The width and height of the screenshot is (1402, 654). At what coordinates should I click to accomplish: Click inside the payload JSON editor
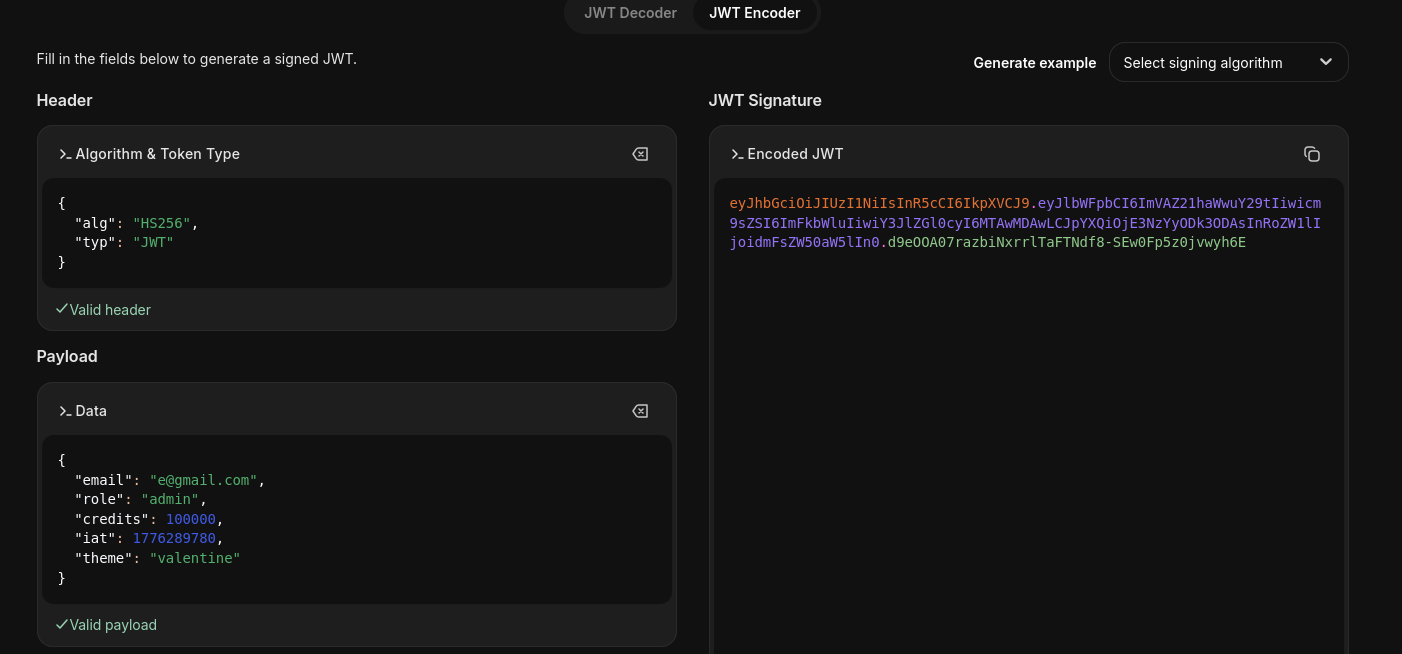click(357, 519)
